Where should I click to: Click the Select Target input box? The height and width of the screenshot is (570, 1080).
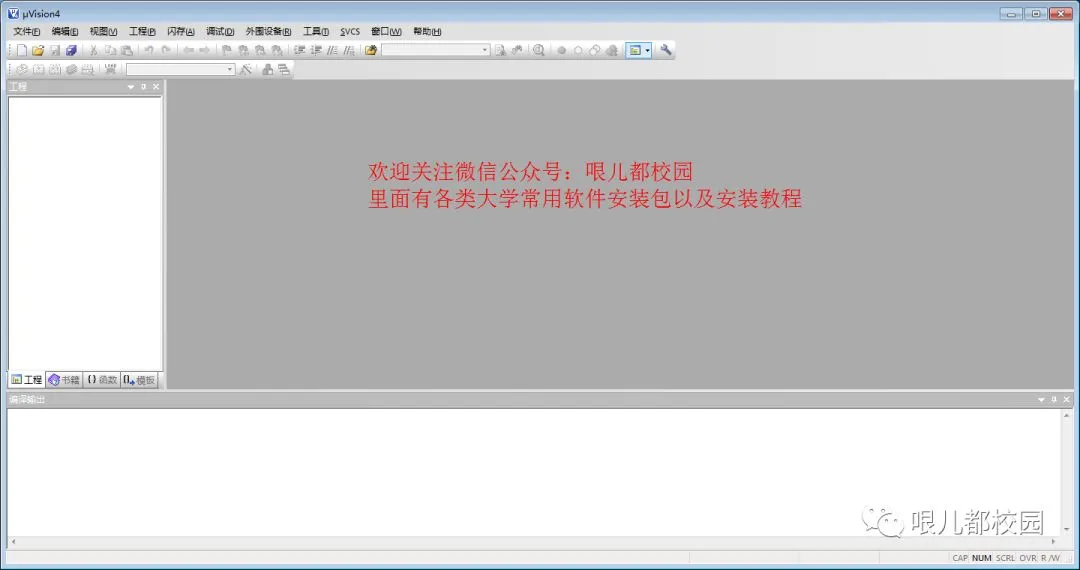176,69
